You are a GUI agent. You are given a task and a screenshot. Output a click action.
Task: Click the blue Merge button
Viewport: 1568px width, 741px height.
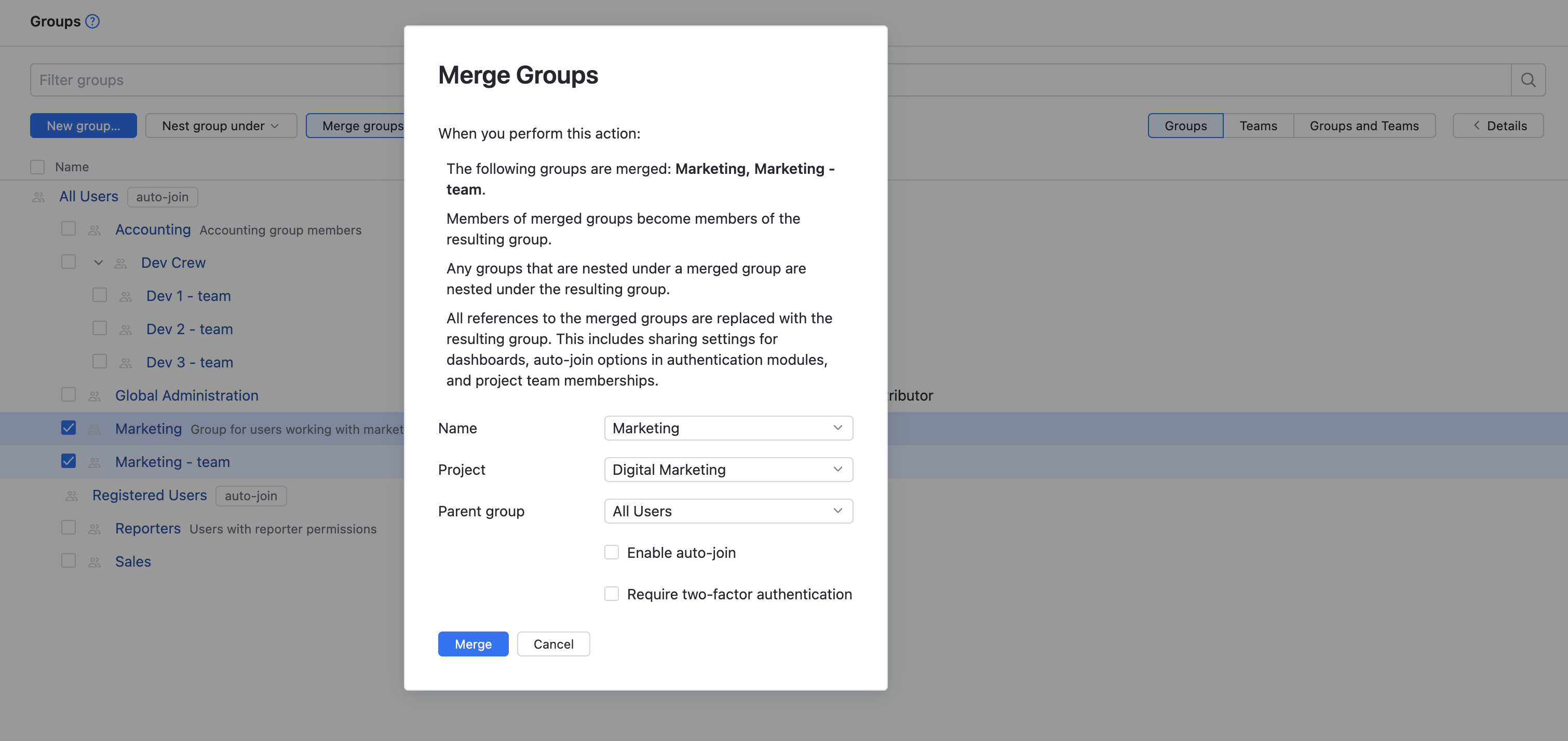pos(473,643)
